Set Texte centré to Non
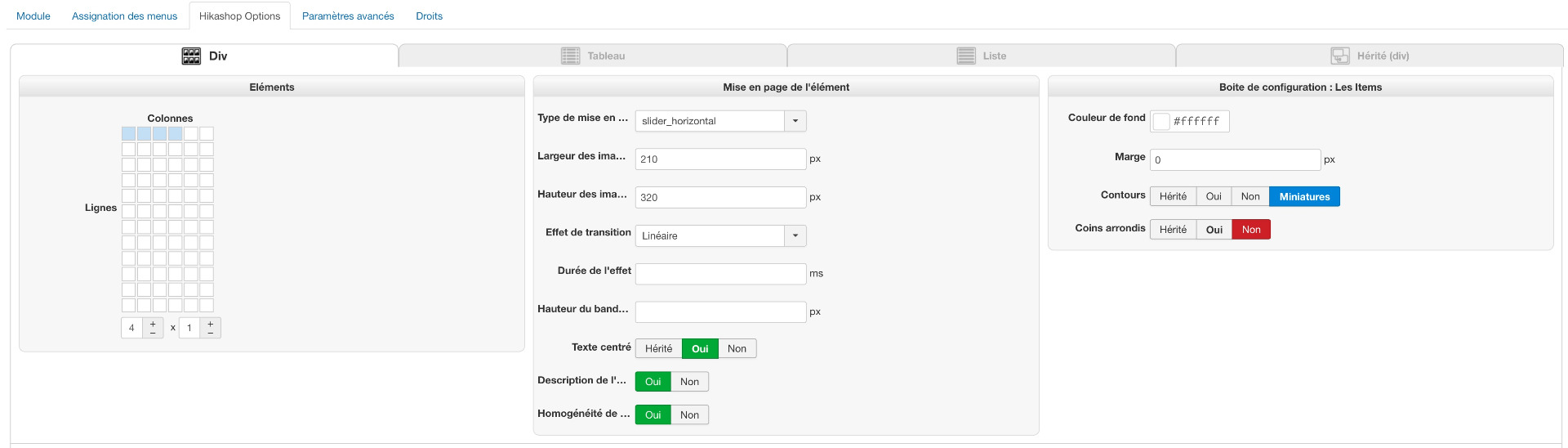Image resolution: width=1568 pixels, height=448 pixels. click(737, 349)
